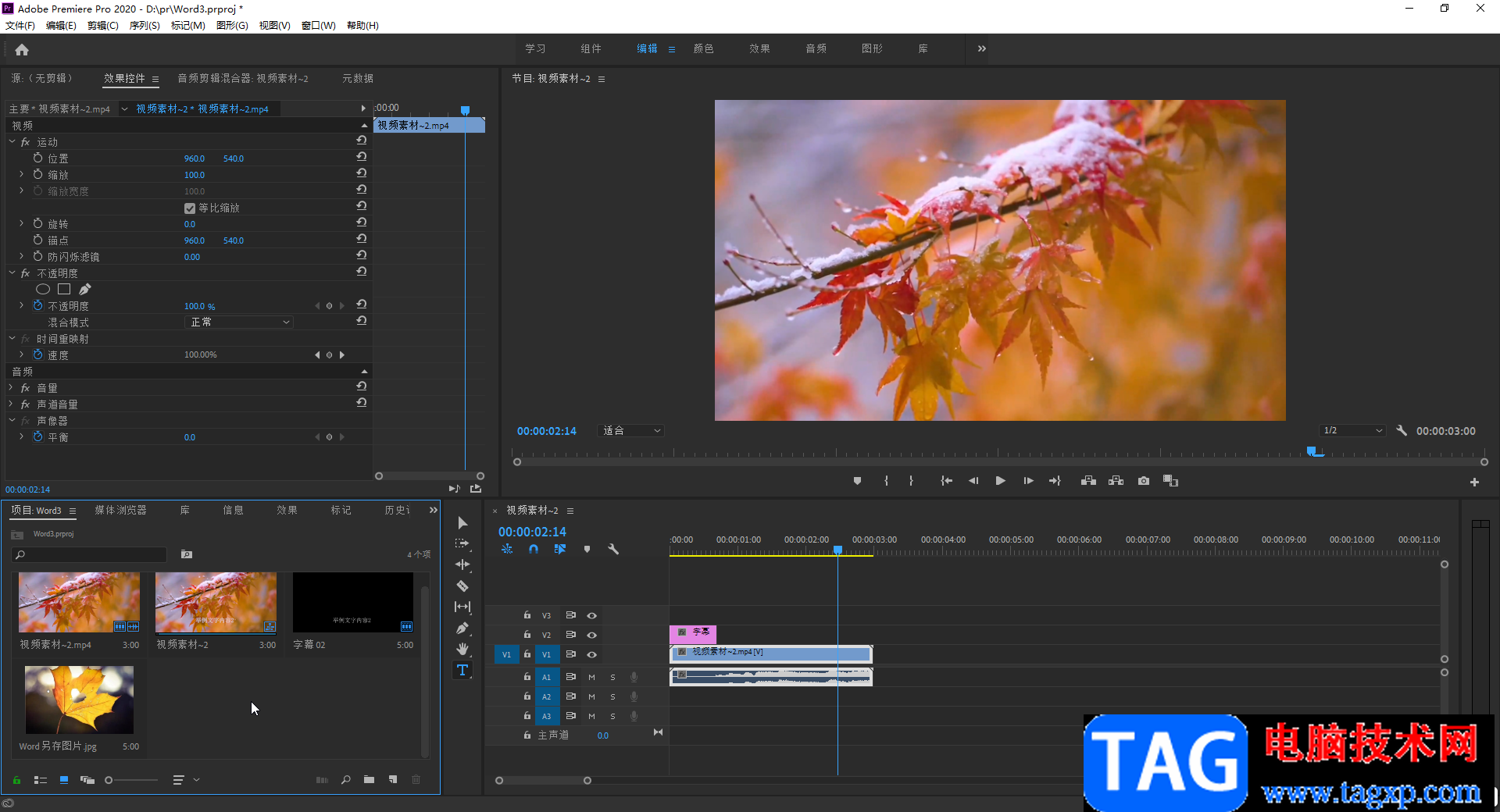Collapse the 运动 effect section
Screen dimensions: 1500x812
point(12,142)
